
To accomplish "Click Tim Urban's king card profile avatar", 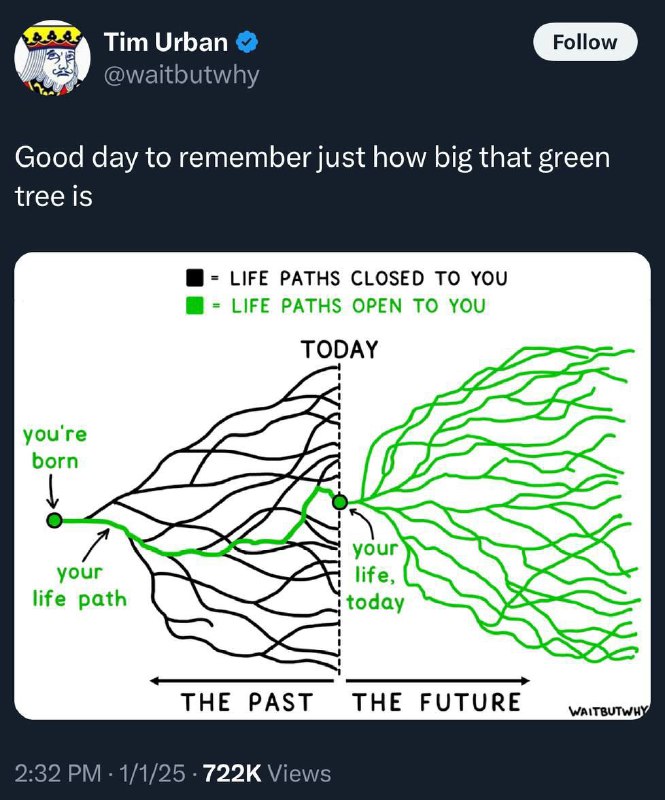I will (52, 58).
